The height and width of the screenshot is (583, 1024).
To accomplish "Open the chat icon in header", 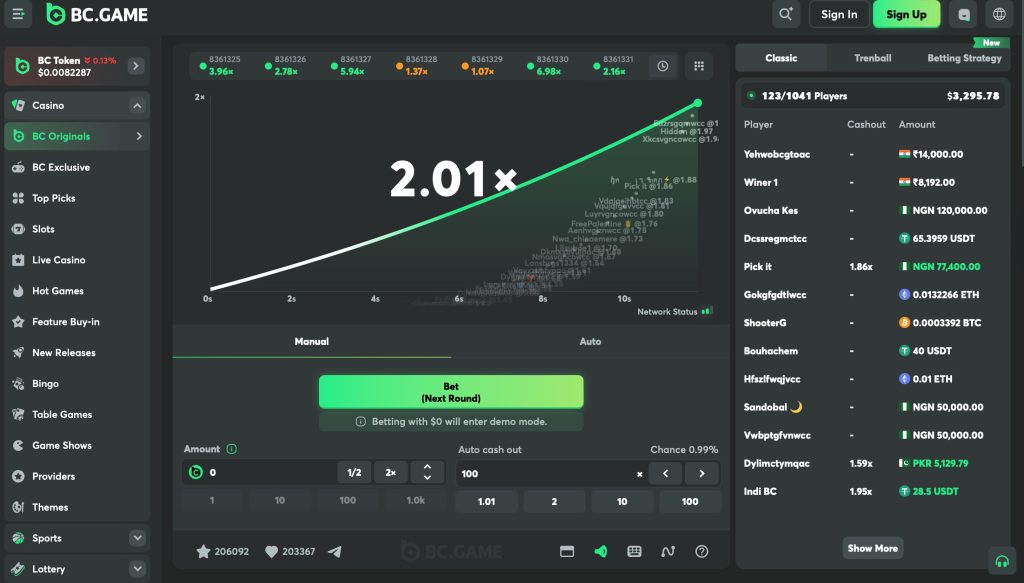I will pyautogui.click(x=964, y=14).
